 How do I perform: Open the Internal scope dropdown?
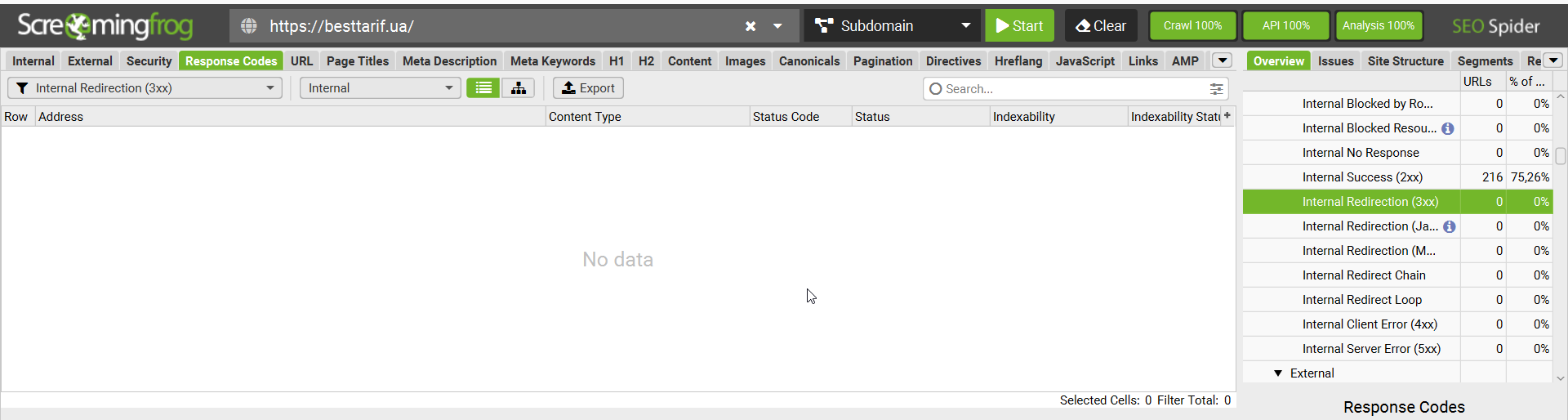[x=380, y=87]
